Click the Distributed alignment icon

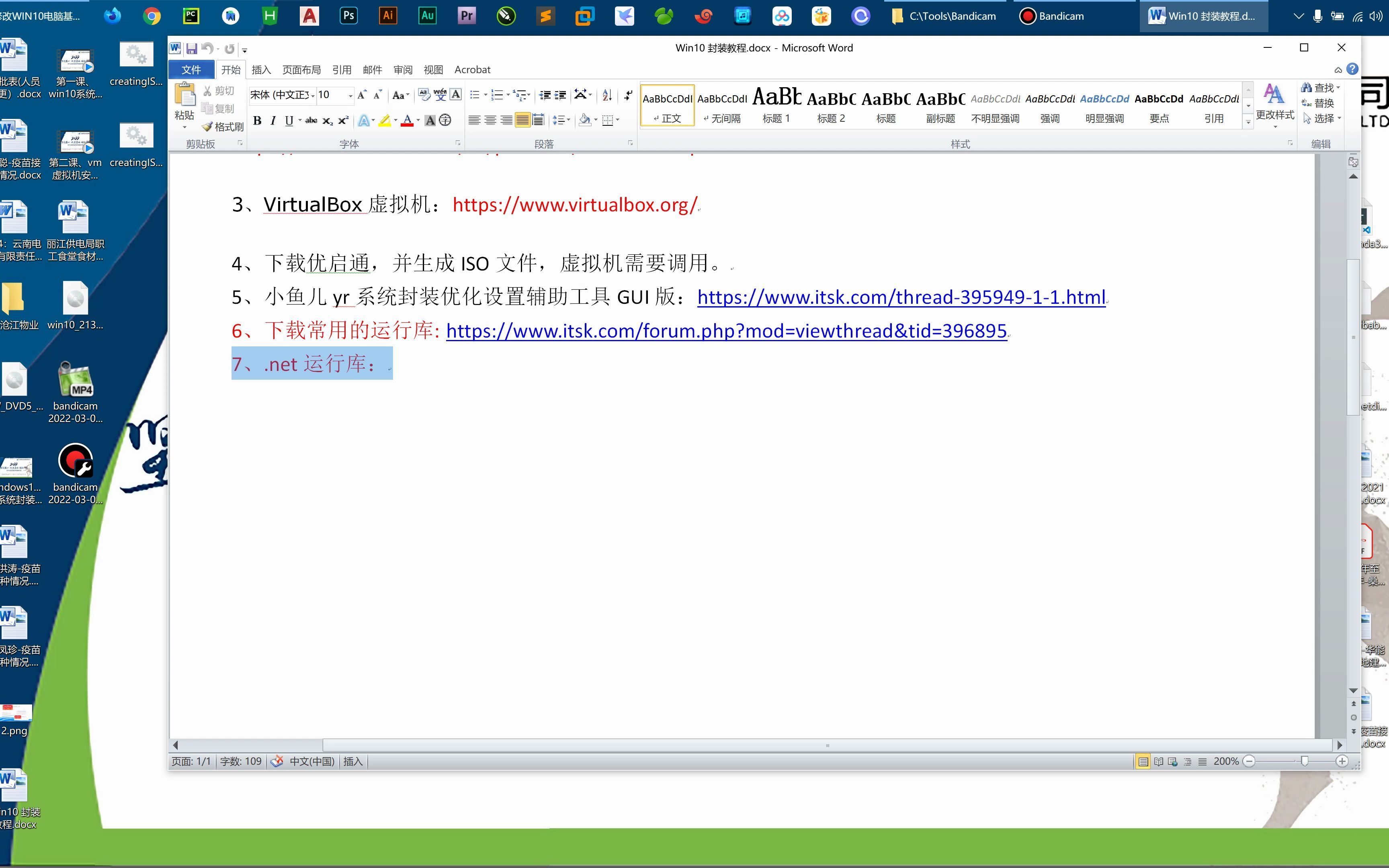[539, 121]
